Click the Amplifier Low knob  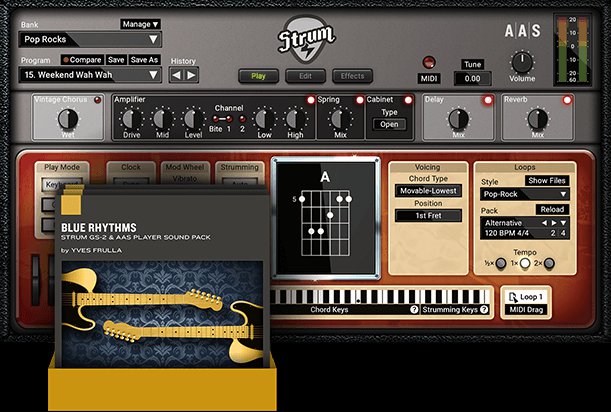264,119
